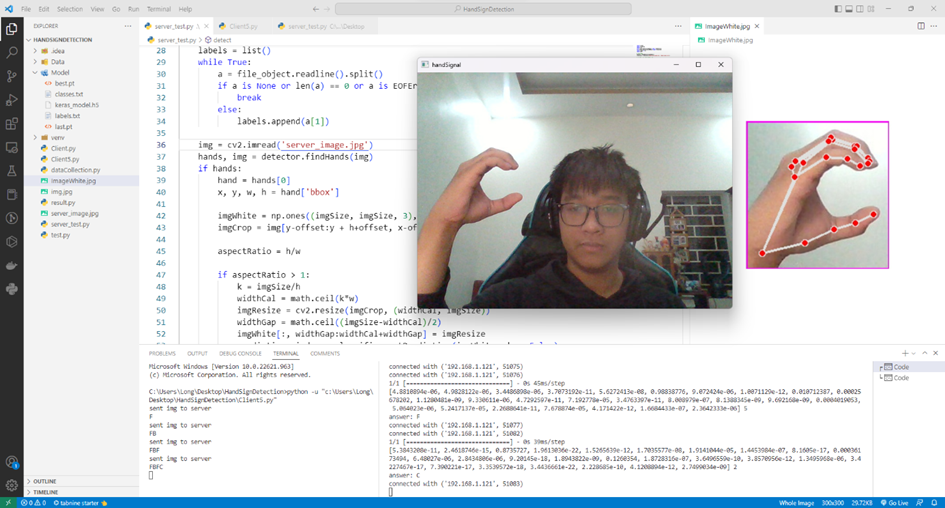Click the HandSignDetection command center search box

(x=483, y=9)
